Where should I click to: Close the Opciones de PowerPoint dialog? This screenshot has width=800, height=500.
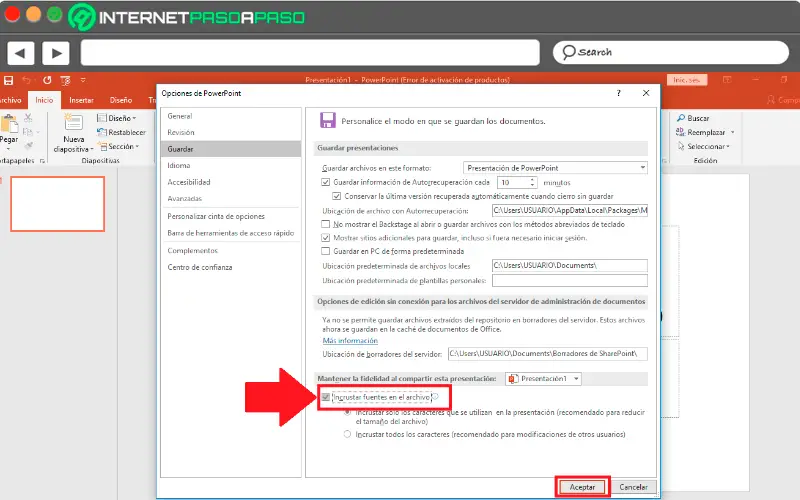pos(646,93)
